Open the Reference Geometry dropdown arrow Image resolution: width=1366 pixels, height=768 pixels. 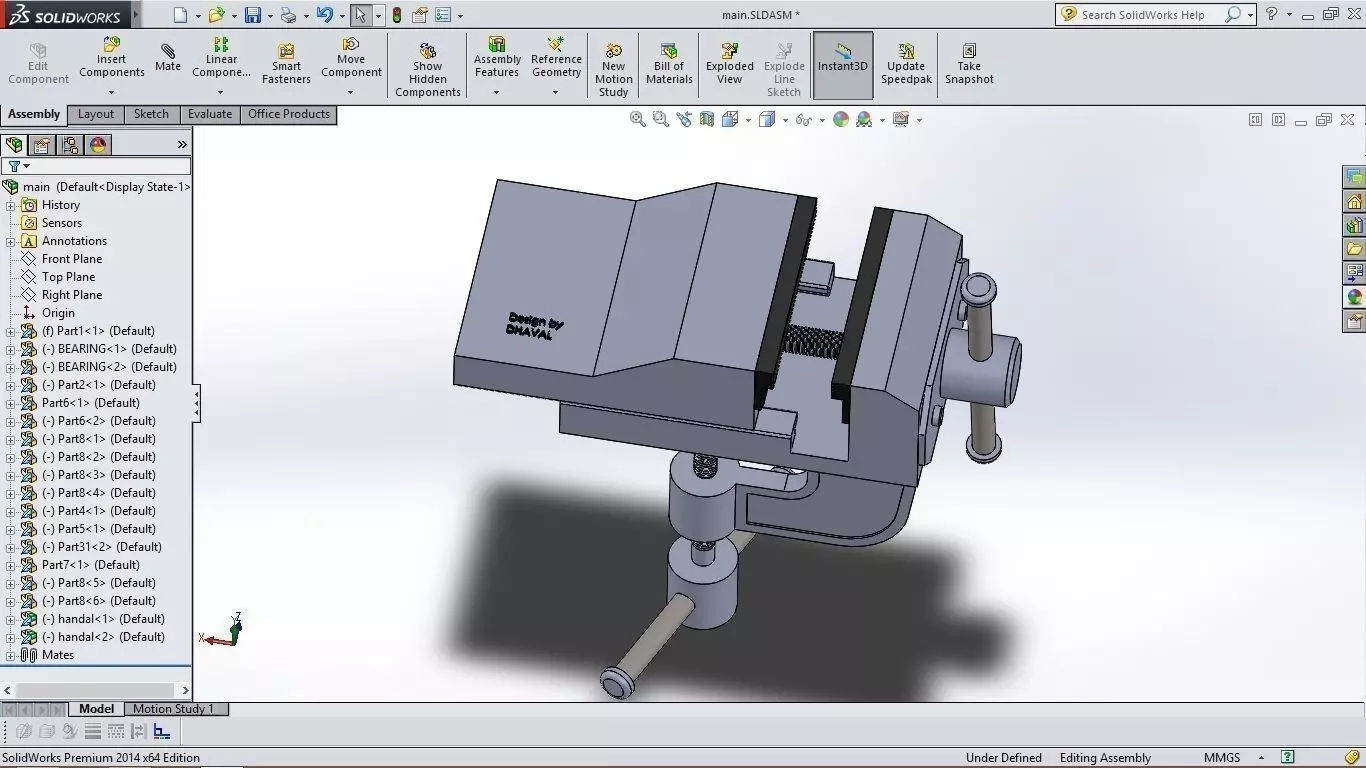(555, 93)
